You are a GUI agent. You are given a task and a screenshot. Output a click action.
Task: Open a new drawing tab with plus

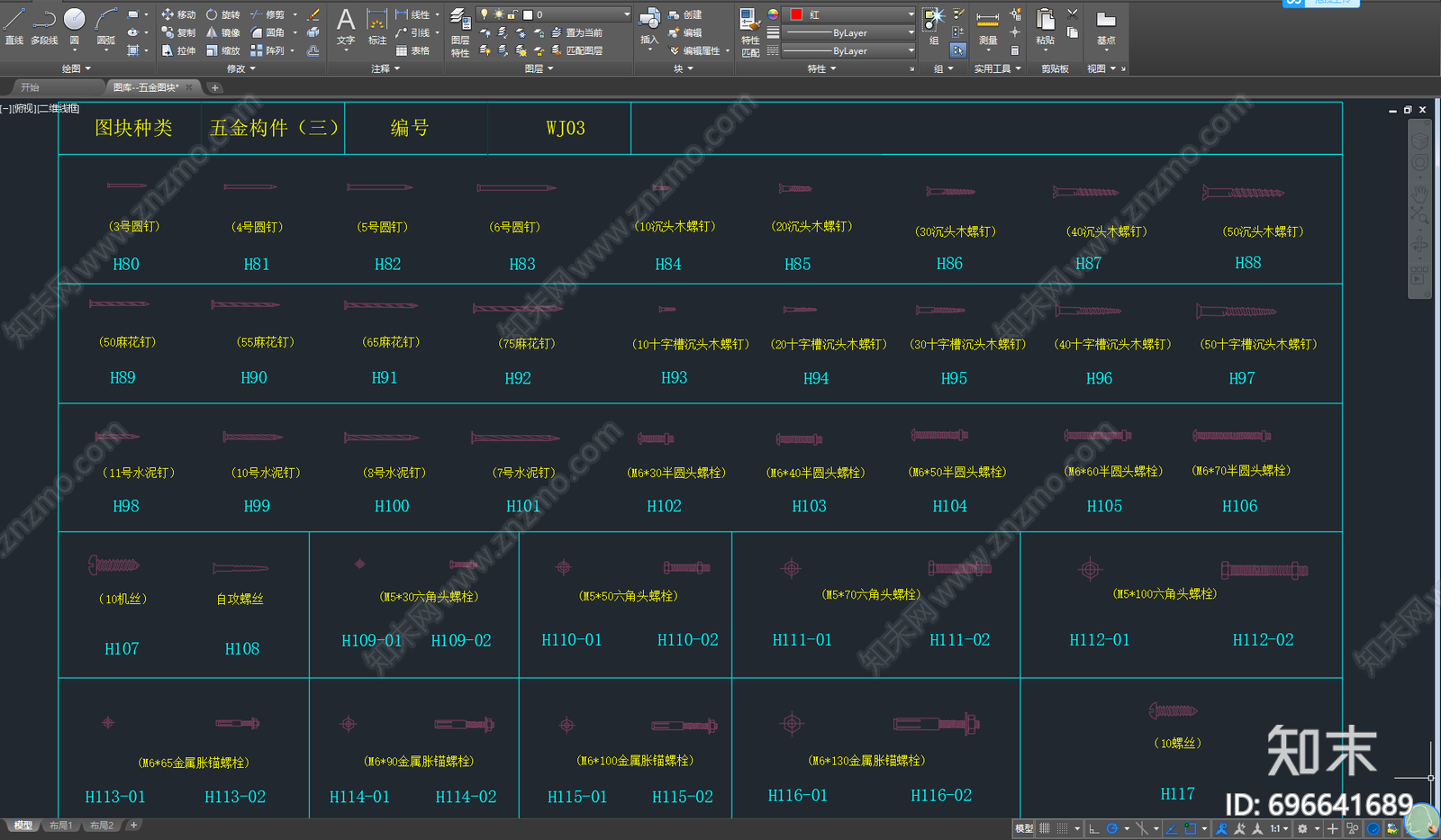[x=214, y=87]
